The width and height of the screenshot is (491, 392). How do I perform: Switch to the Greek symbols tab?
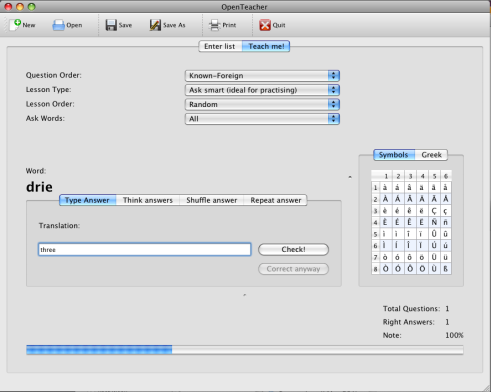(431, 155)
